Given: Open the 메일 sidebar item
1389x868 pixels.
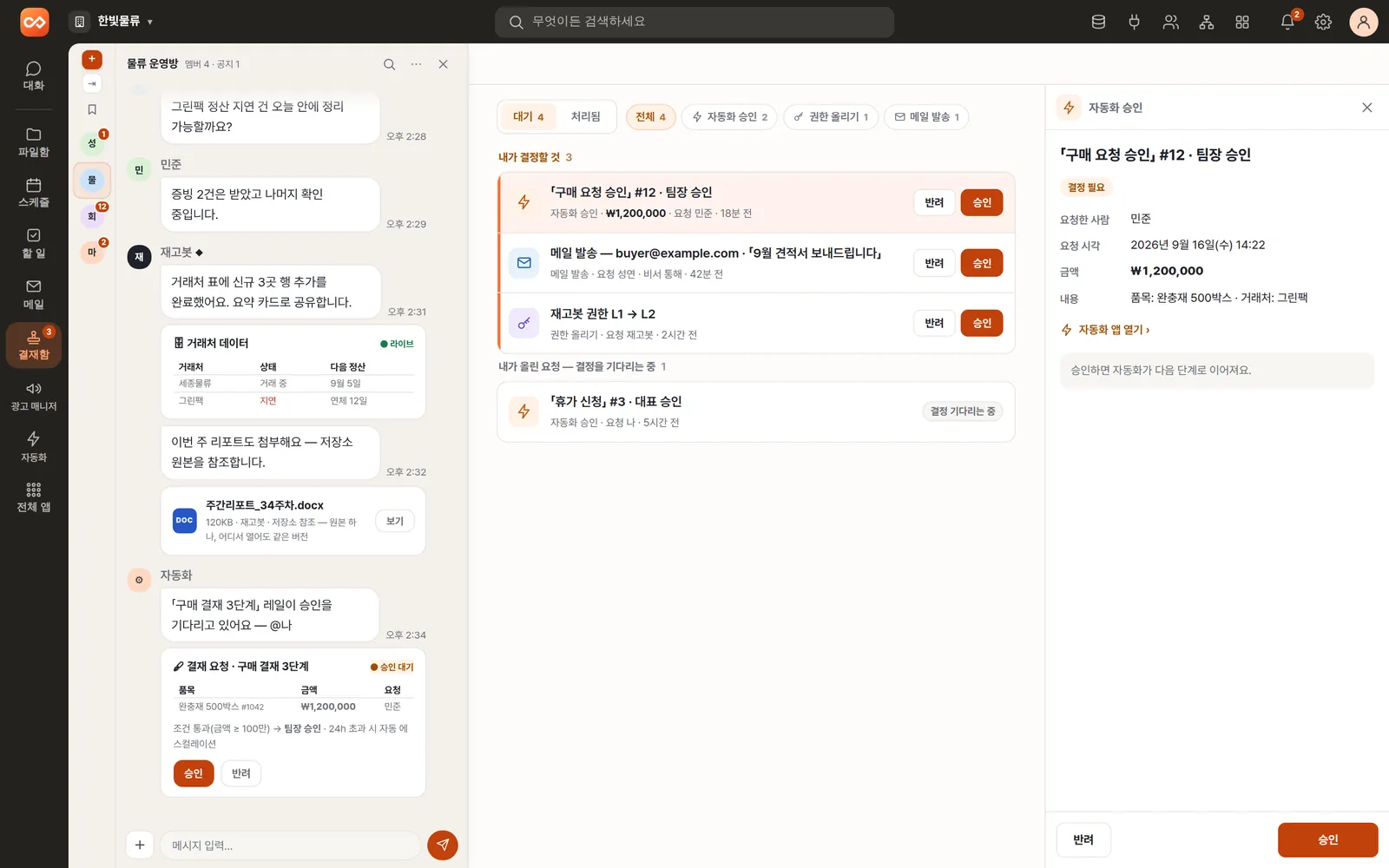Looking at the screenshot, I should click(34, 295).
